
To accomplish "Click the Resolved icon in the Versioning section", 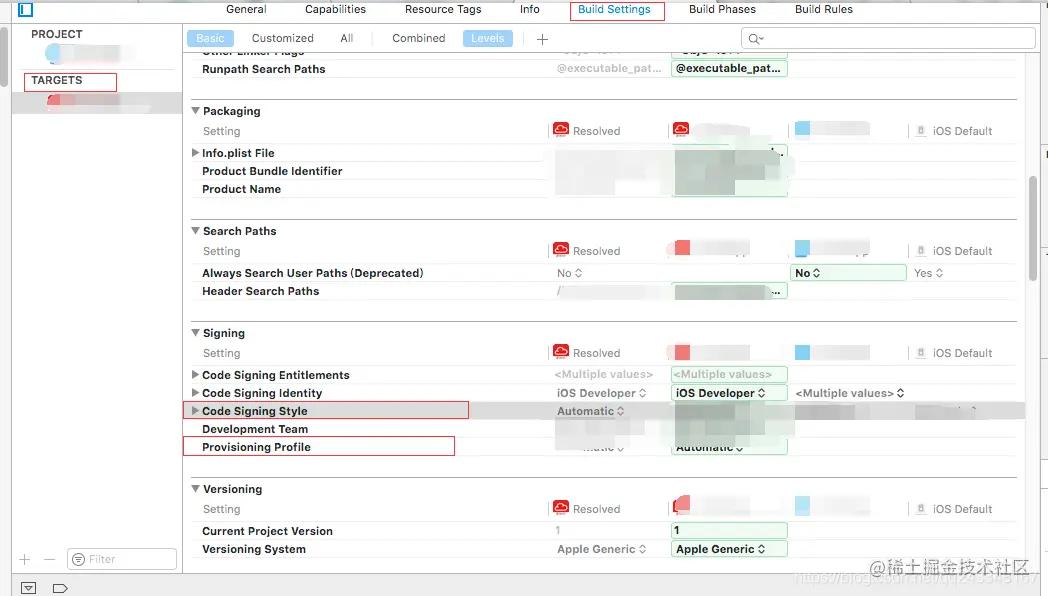I will [x=561, y=508].
